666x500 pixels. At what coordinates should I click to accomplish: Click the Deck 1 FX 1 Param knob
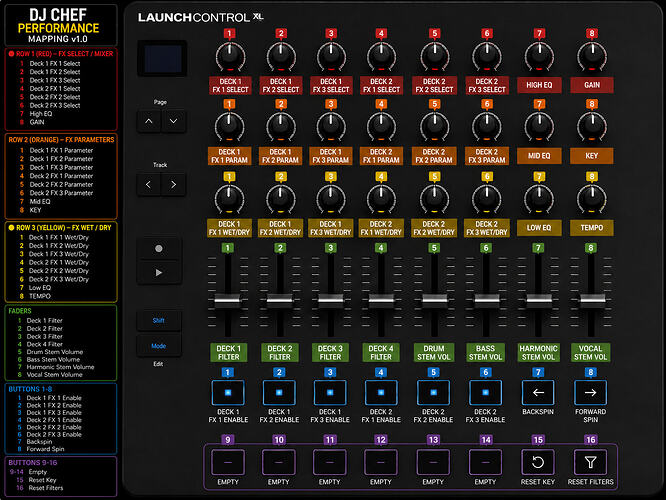[x=229, y=127]
